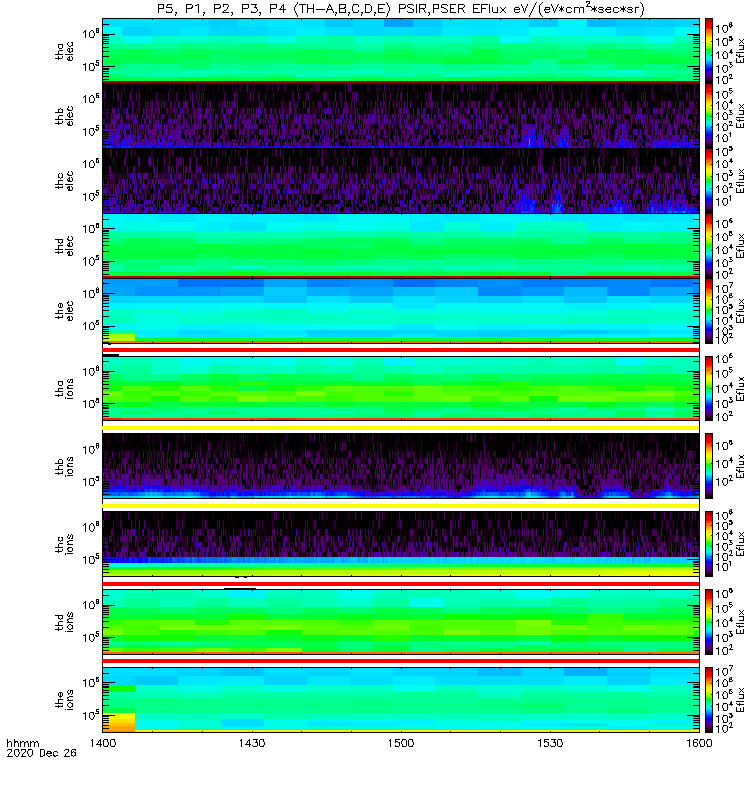Click the 1530 time axis label

[x=550, y=743]
